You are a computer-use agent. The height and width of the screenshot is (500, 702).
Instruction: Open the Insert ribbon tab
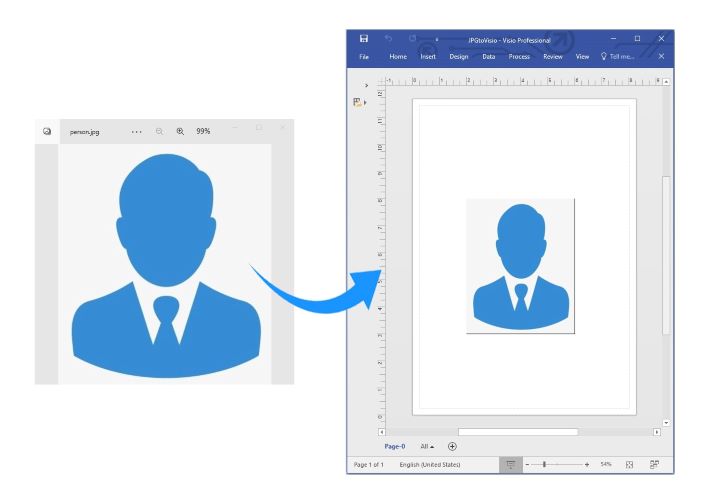point(428,57)
